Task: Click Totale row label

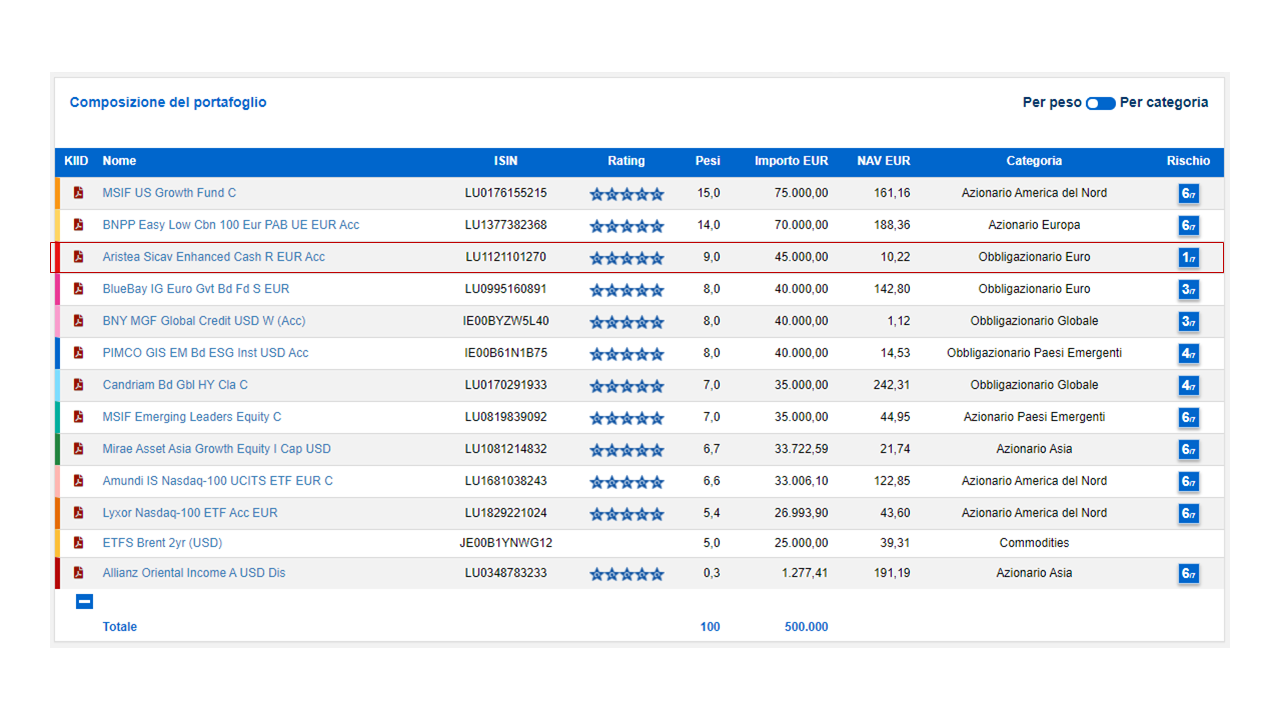Action: [x=120, y=627]
